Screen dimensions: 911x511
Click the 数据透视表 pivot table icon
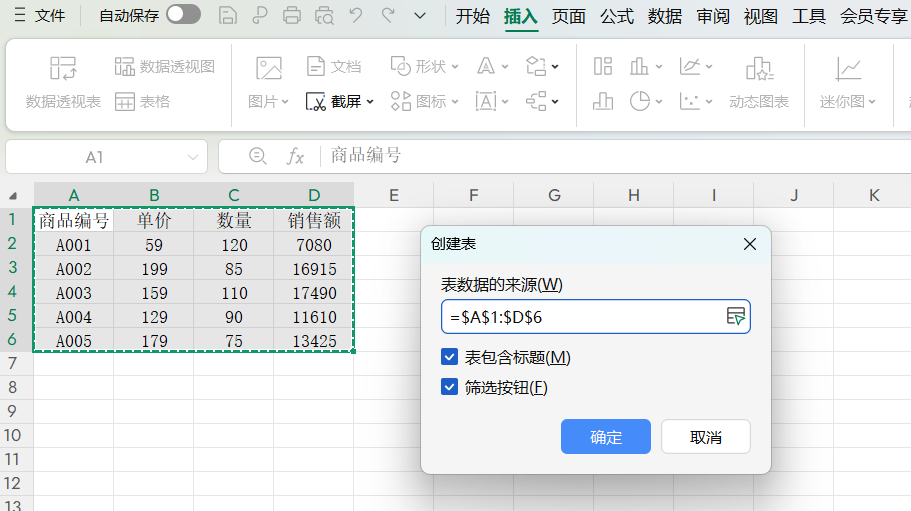tap(63, 68)
